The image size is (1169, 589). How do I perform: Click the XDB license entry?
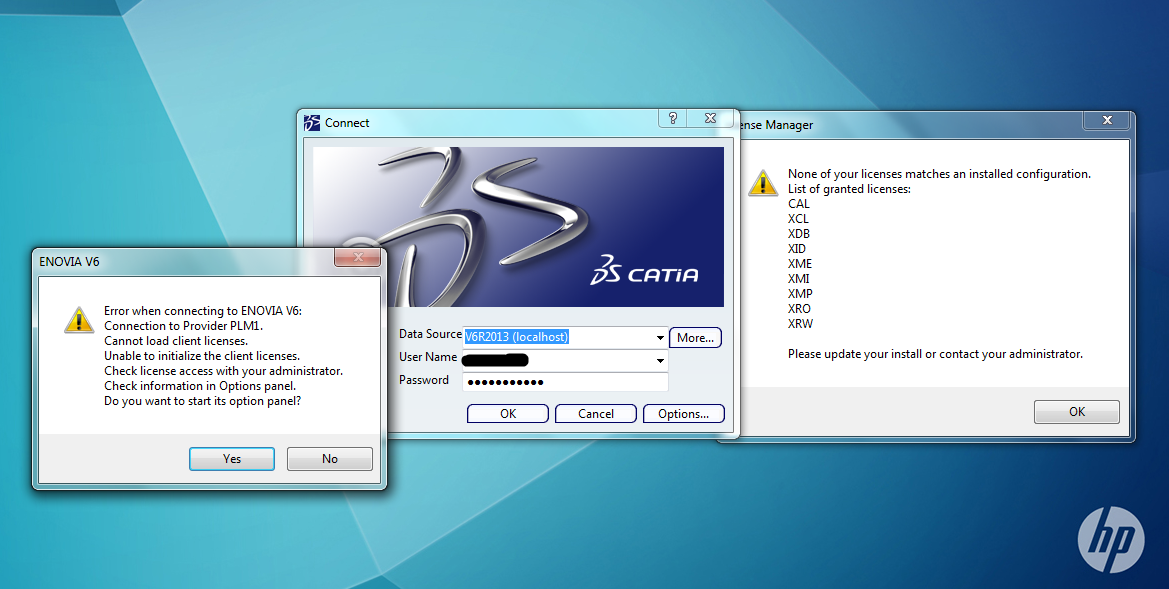(799, 233)
